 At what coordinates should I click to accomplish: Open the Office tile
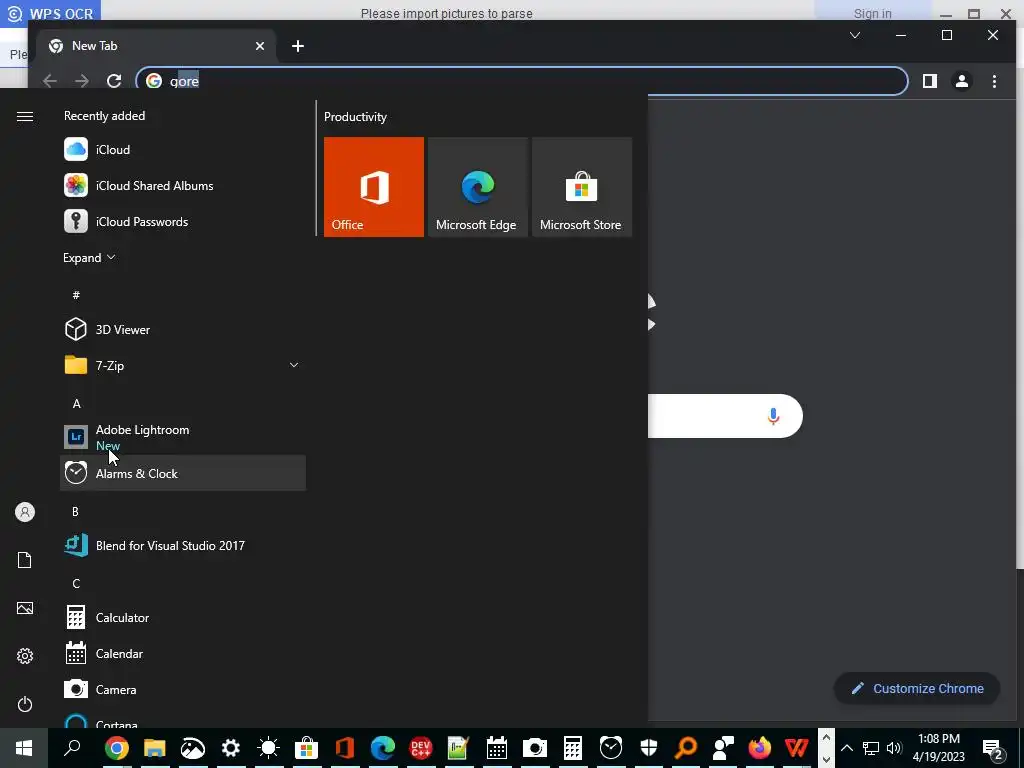374,187
